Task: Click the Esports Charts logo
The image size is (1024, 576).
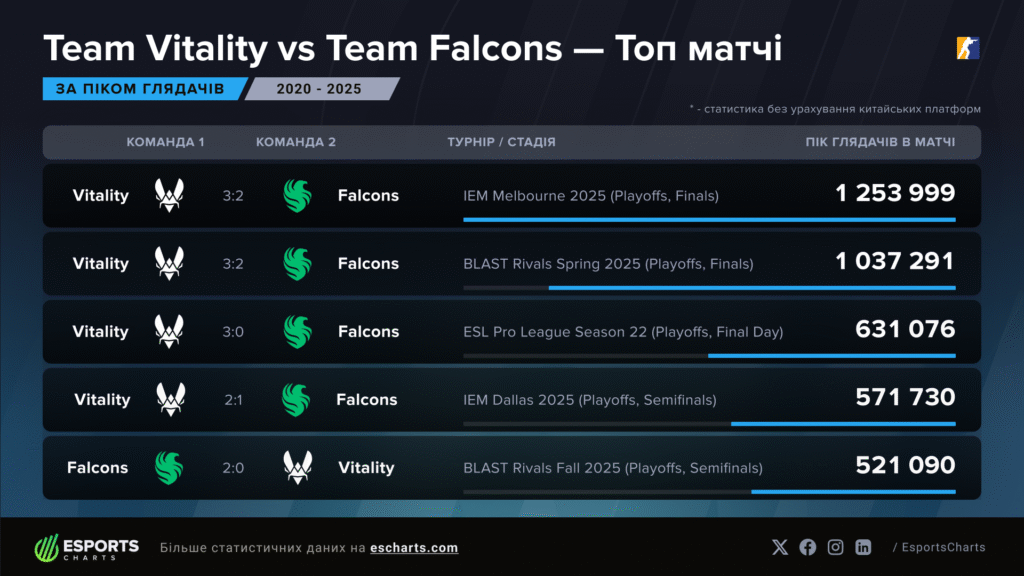Action: coord(87,548)
